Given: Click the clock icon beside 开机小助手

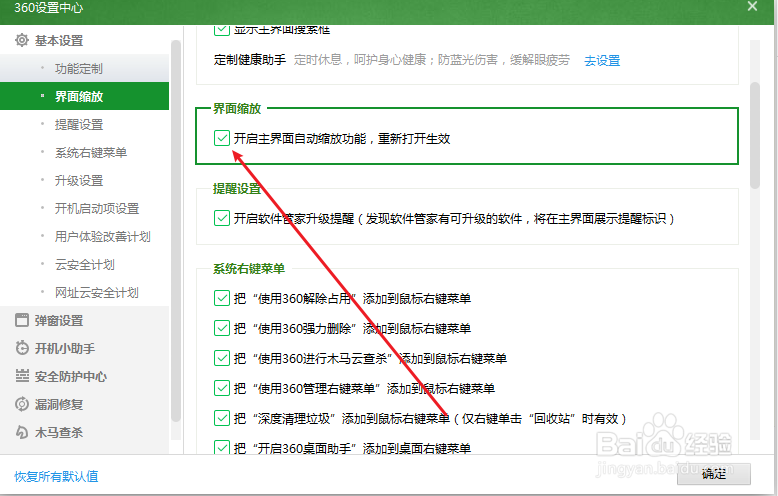Looking at the screenshot, I should [22, 348].
